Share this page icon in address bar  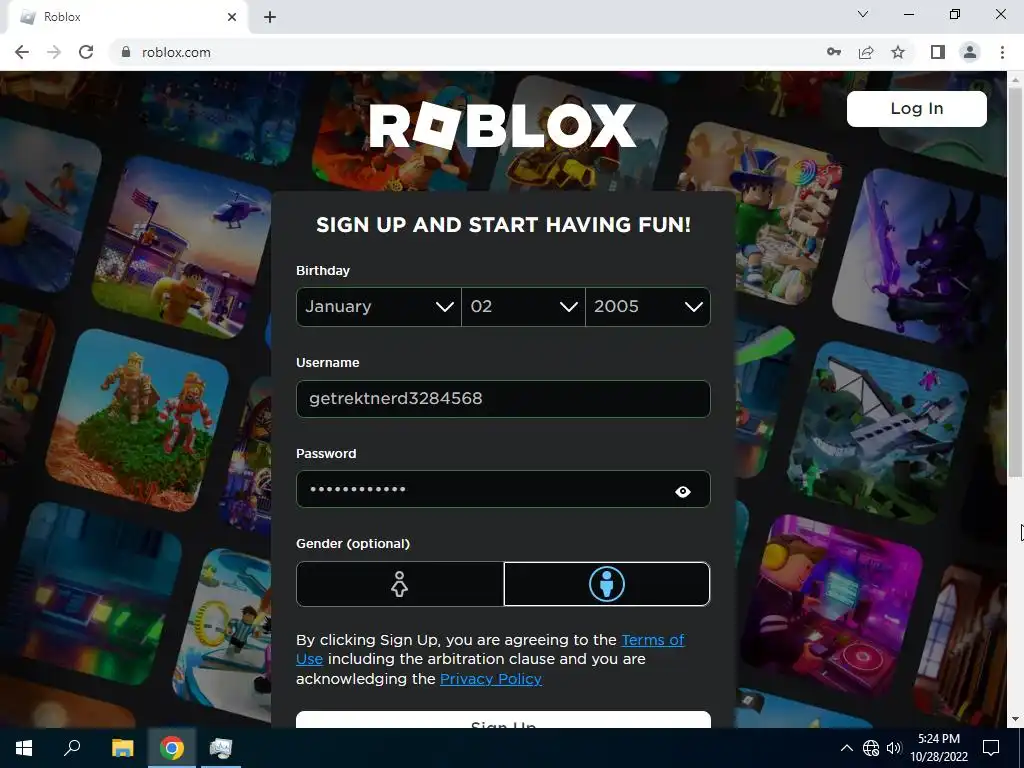[x=866, y=52]
